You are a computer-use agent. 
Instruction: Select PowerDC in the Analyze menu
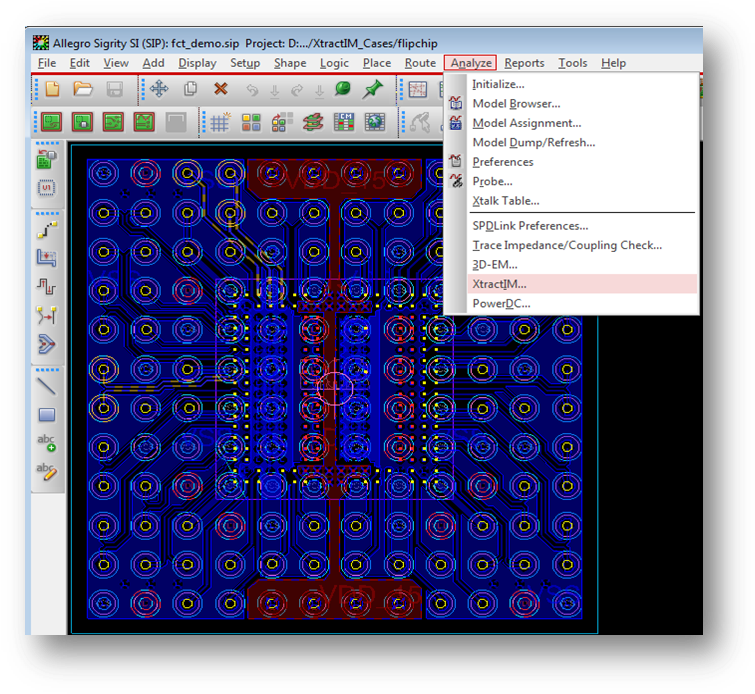[501, 303]
